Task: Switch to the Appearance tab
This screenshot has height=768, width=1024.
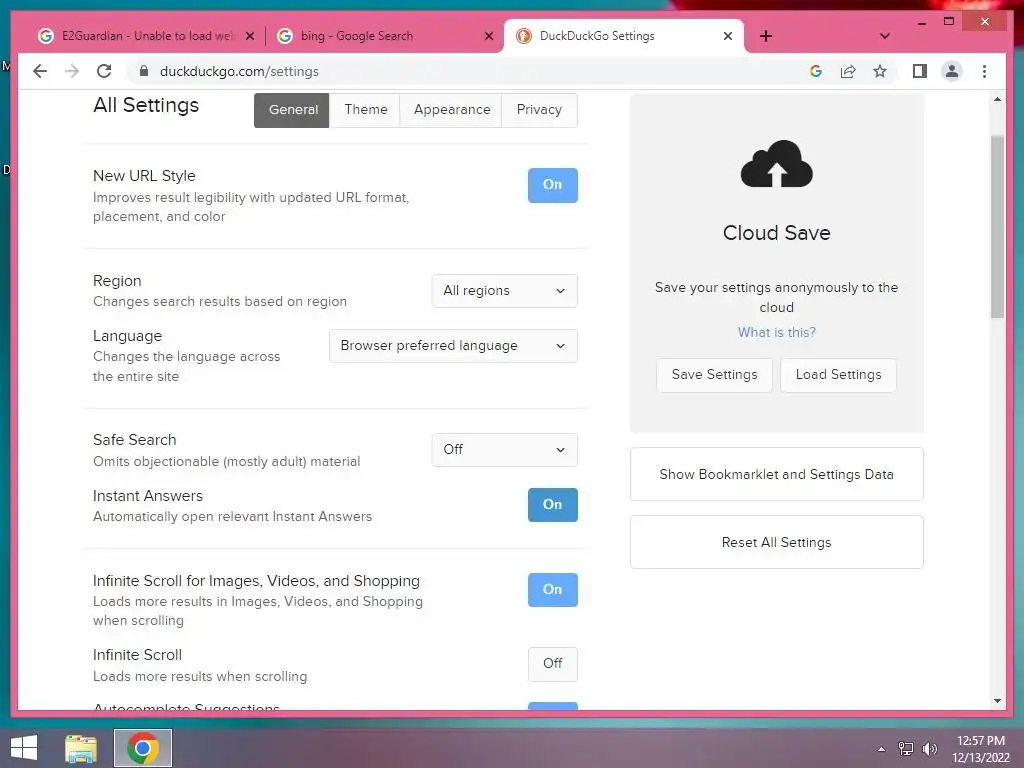Action: click(451, 110)
